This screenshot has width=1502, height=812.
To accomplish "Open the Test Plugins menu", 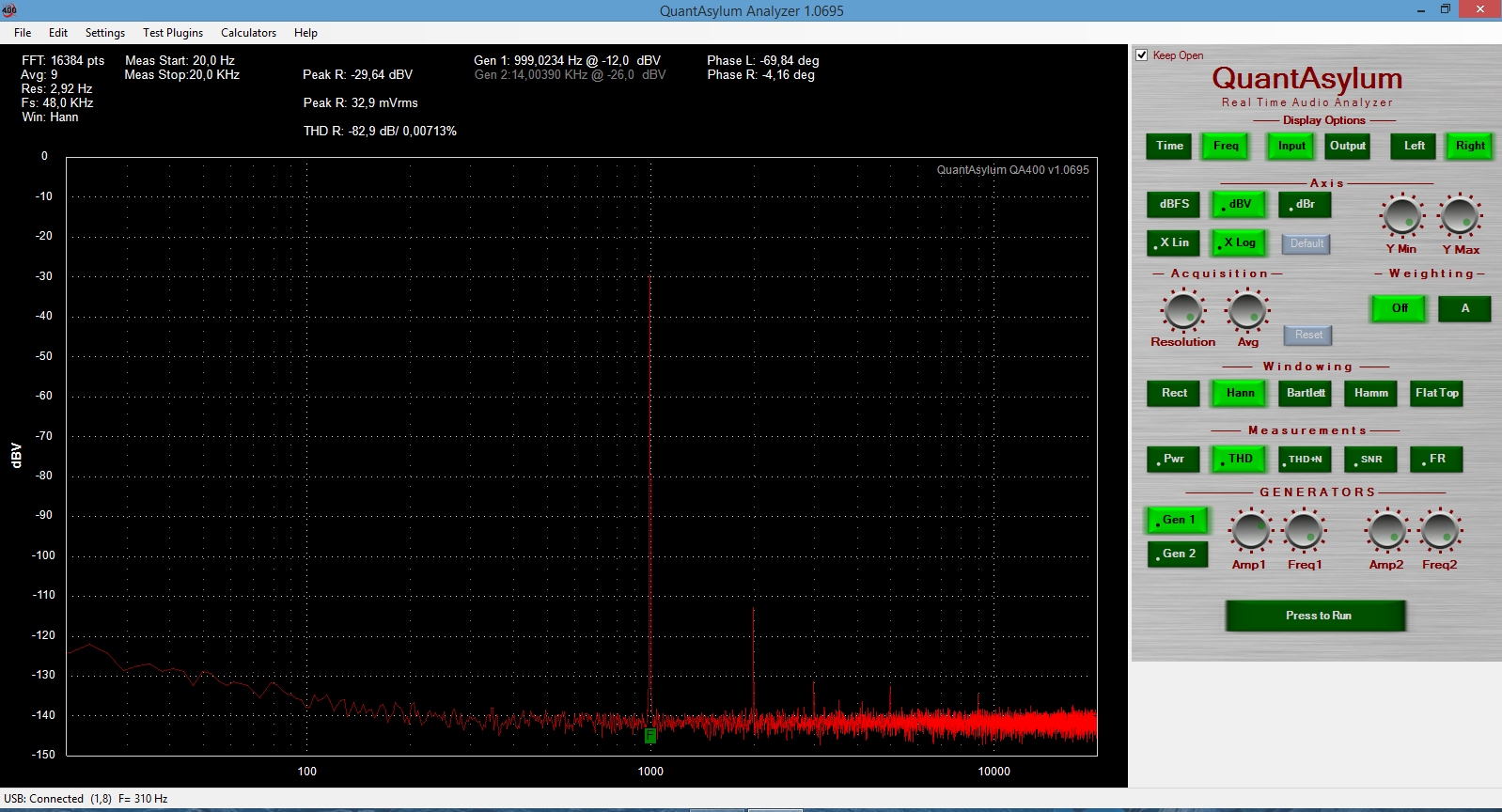I will coord(173,33).
